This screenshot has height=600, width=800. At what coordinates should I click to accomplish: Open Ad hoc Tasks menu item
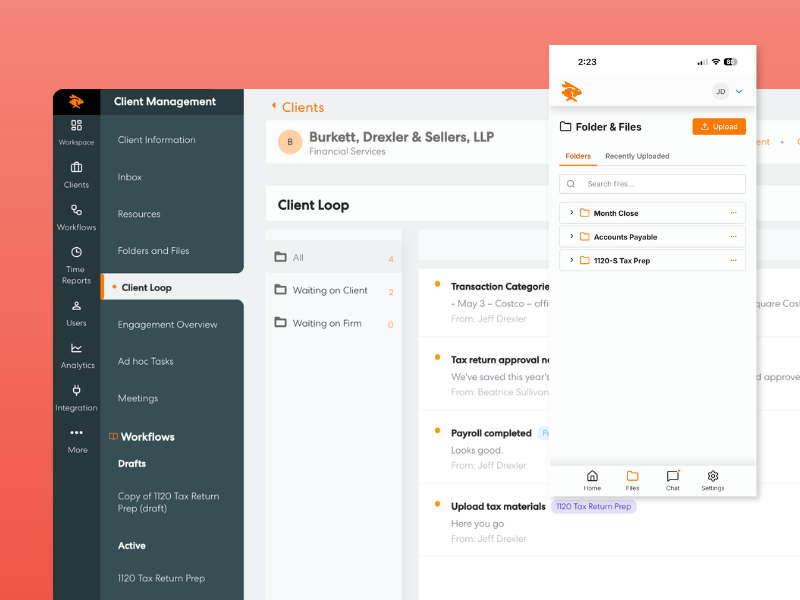(145, 361)
